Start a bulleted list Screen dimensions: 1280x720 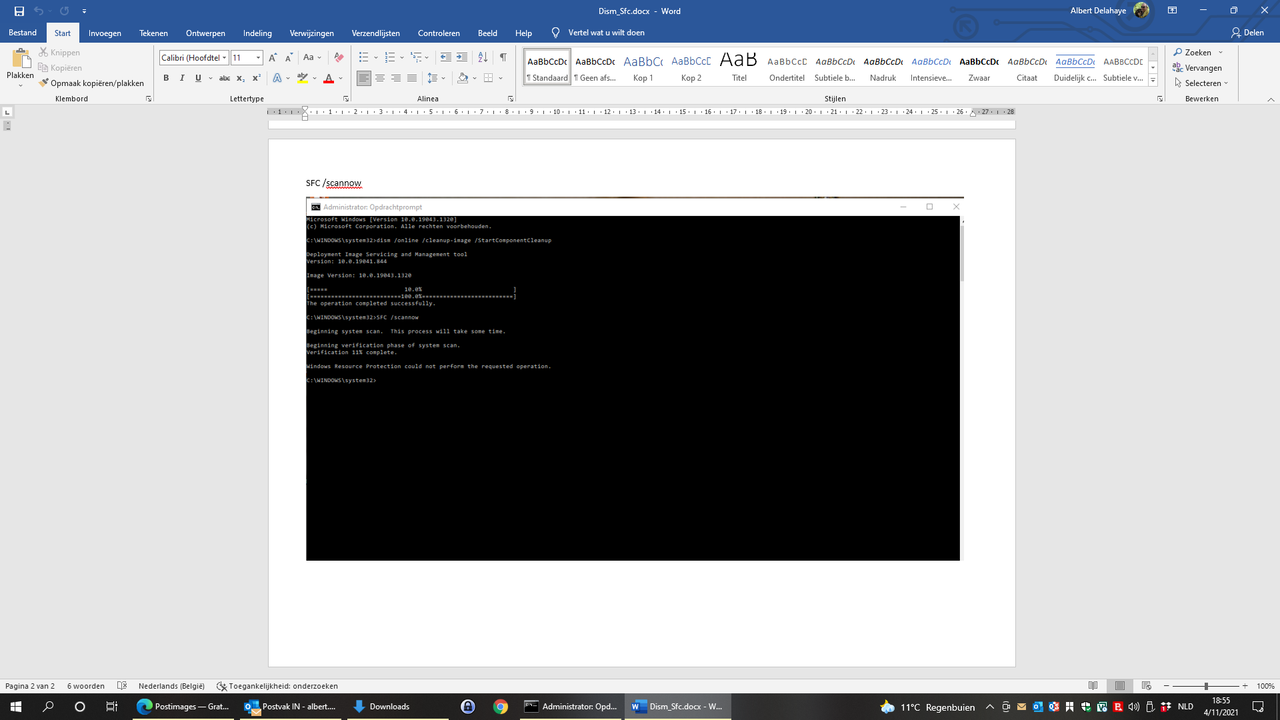click(363, 58)
